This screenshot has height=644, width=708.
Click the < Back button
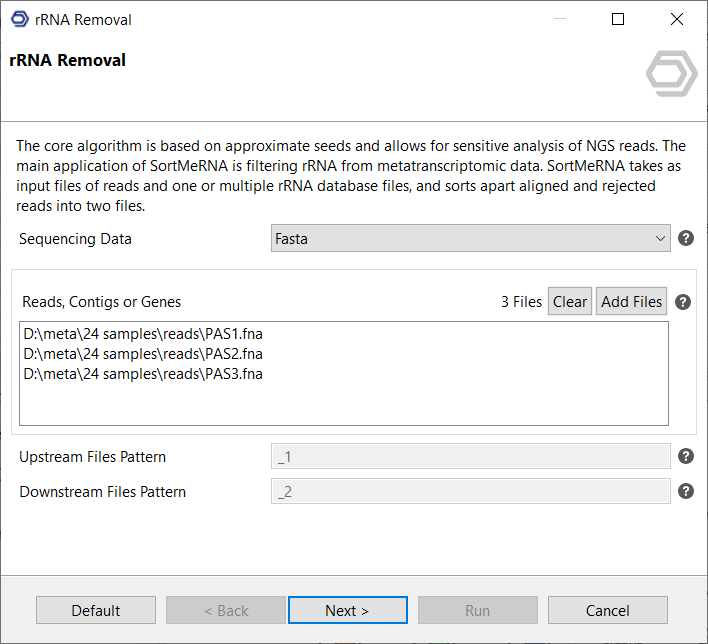(x=226, y=610)
